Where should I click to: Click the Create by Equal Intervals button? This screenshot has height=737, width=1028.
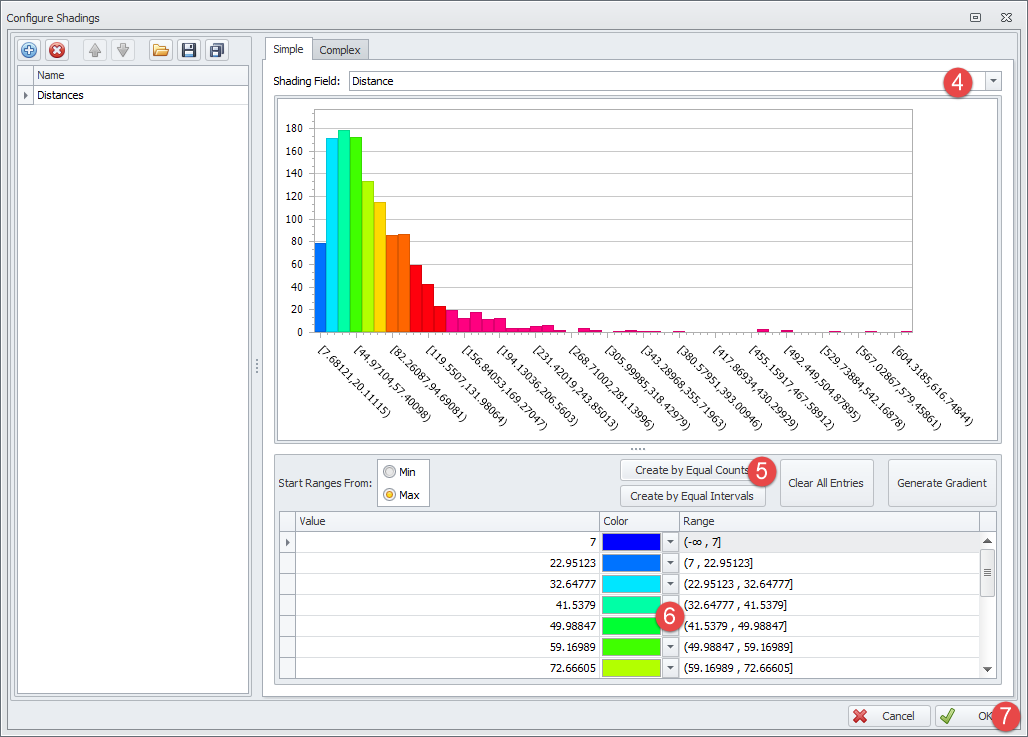pos(692,496)
